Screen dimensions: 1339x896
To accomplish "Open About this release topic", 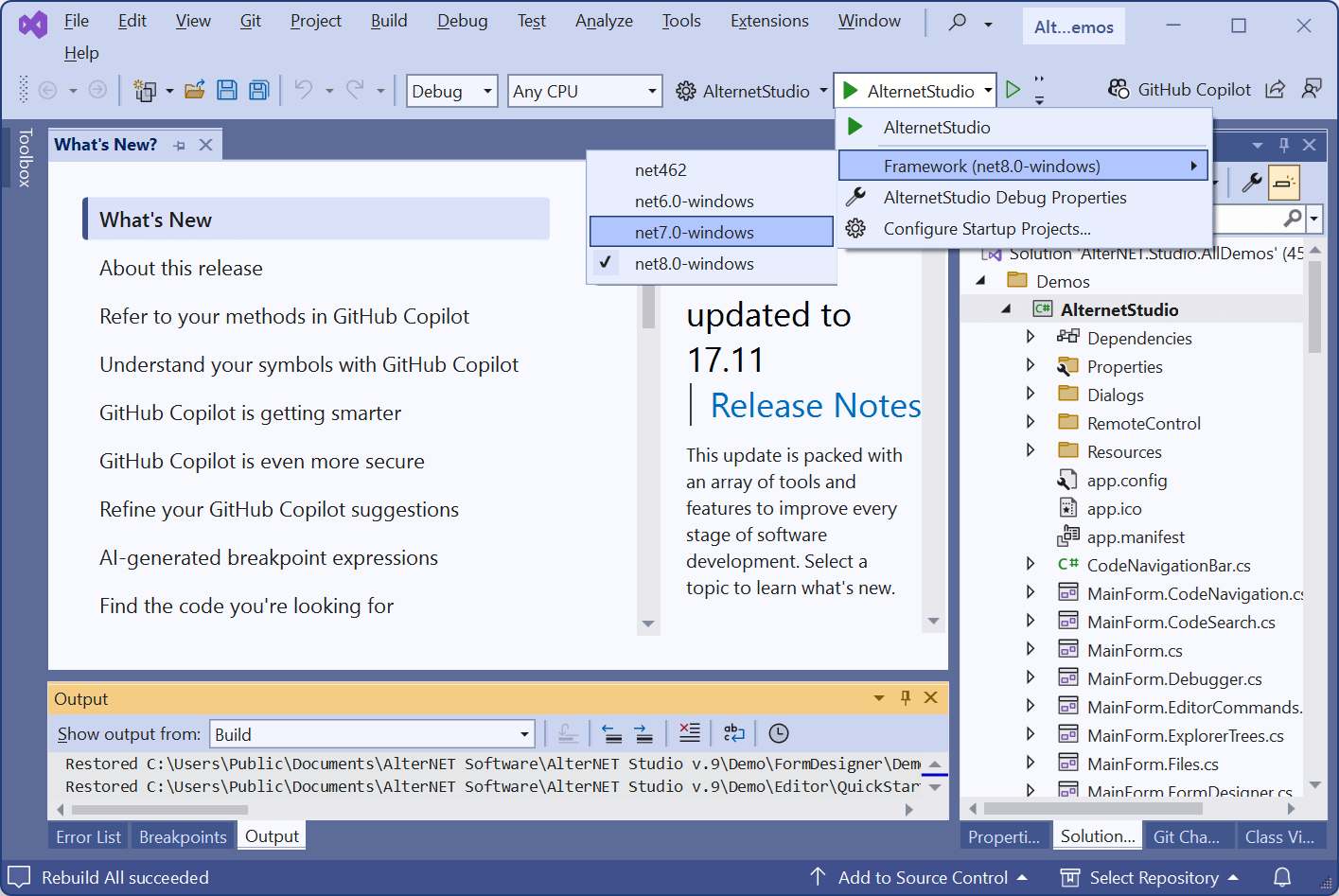I will (181, 268).
